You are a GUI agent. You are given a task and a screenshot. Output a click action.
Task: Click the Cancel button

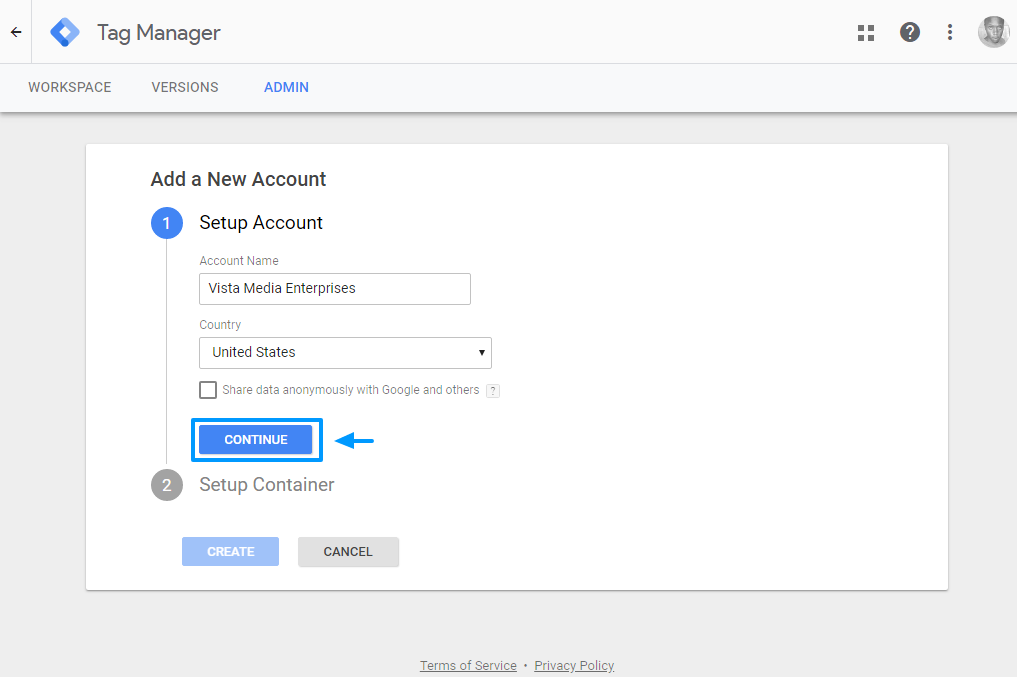(x=348, y=552)
